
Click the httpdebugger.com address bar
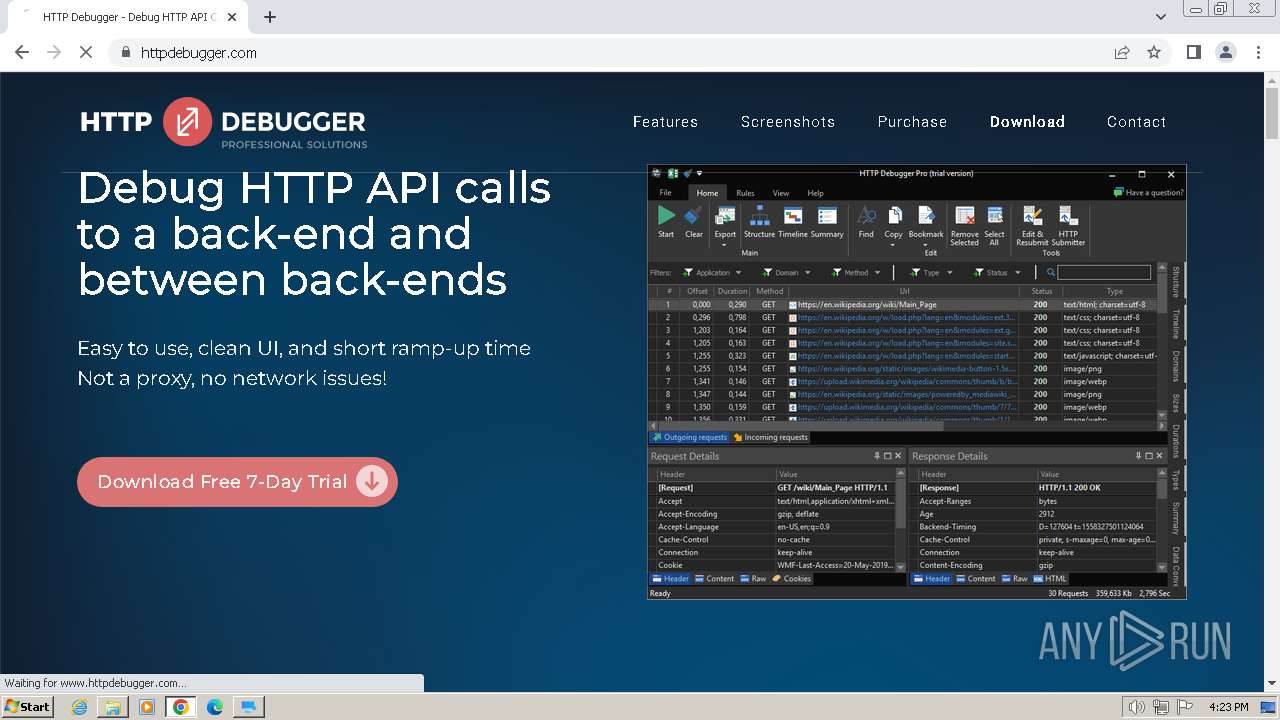620,53
